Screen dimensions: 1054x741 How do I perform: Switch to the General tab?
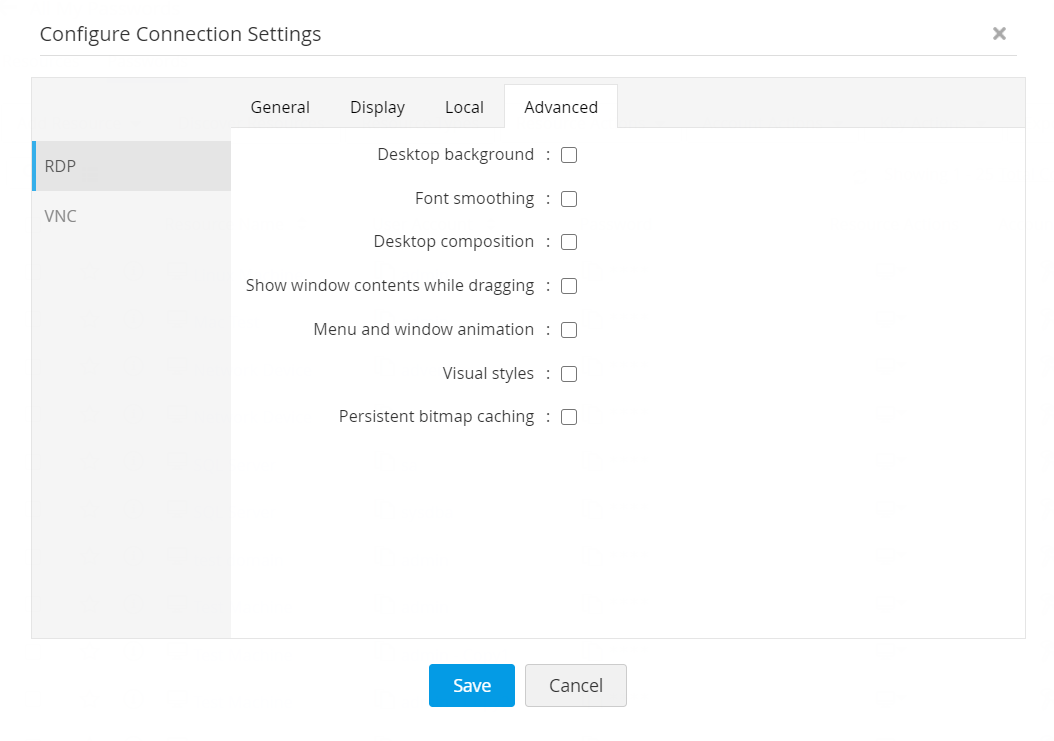coord(280,107)
